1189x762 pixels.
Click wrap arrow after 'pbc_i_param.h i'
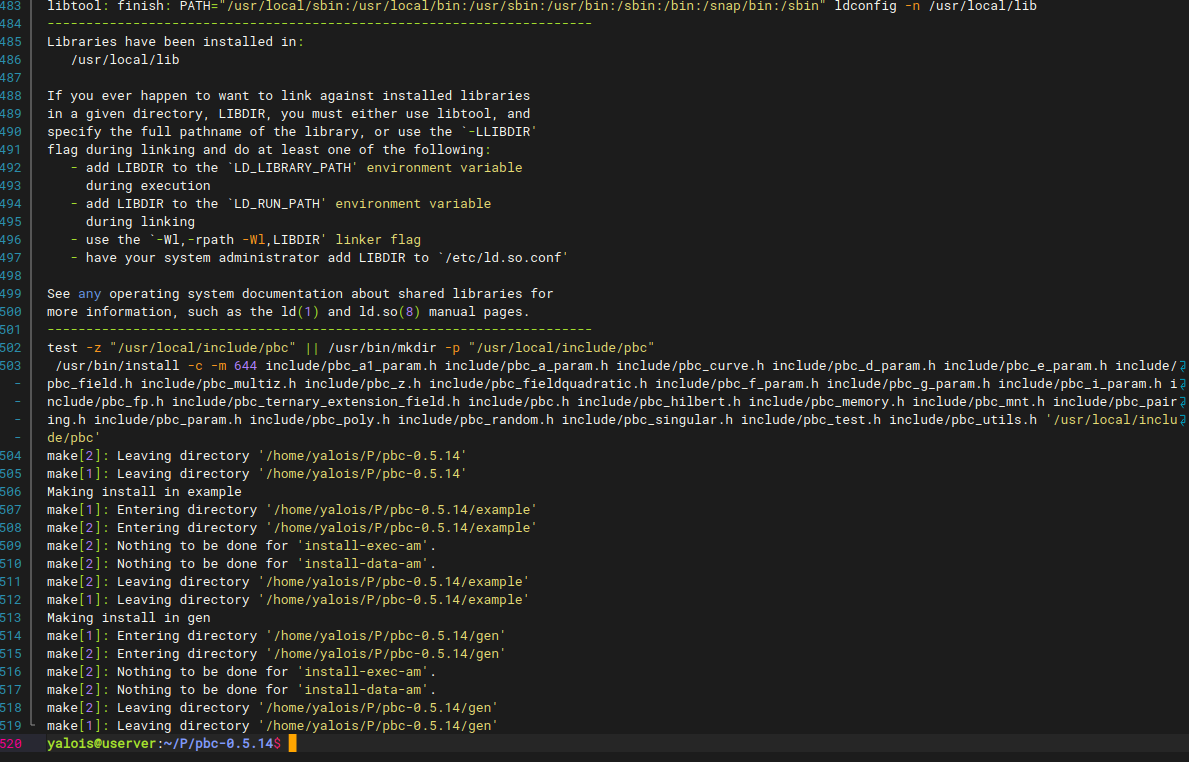pos(1183,384)
